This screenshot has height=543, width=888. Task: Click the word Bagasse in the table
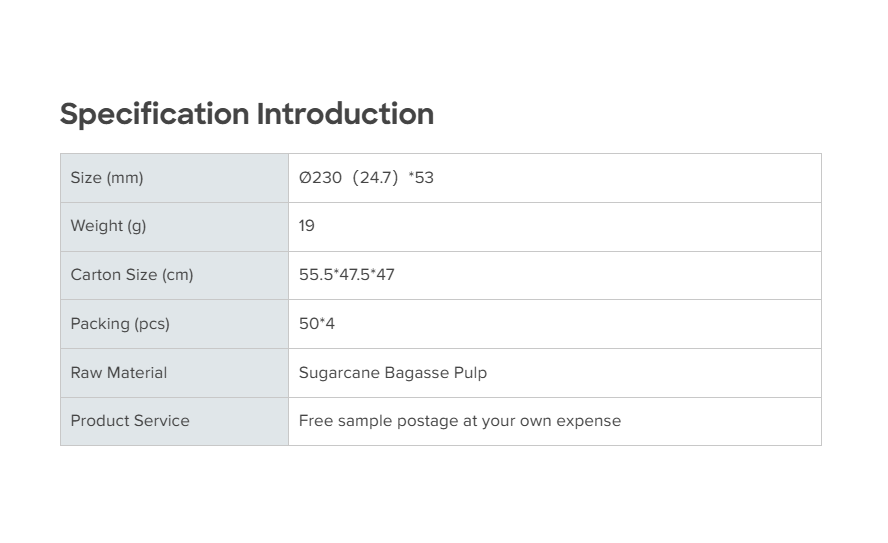point(417,373)
